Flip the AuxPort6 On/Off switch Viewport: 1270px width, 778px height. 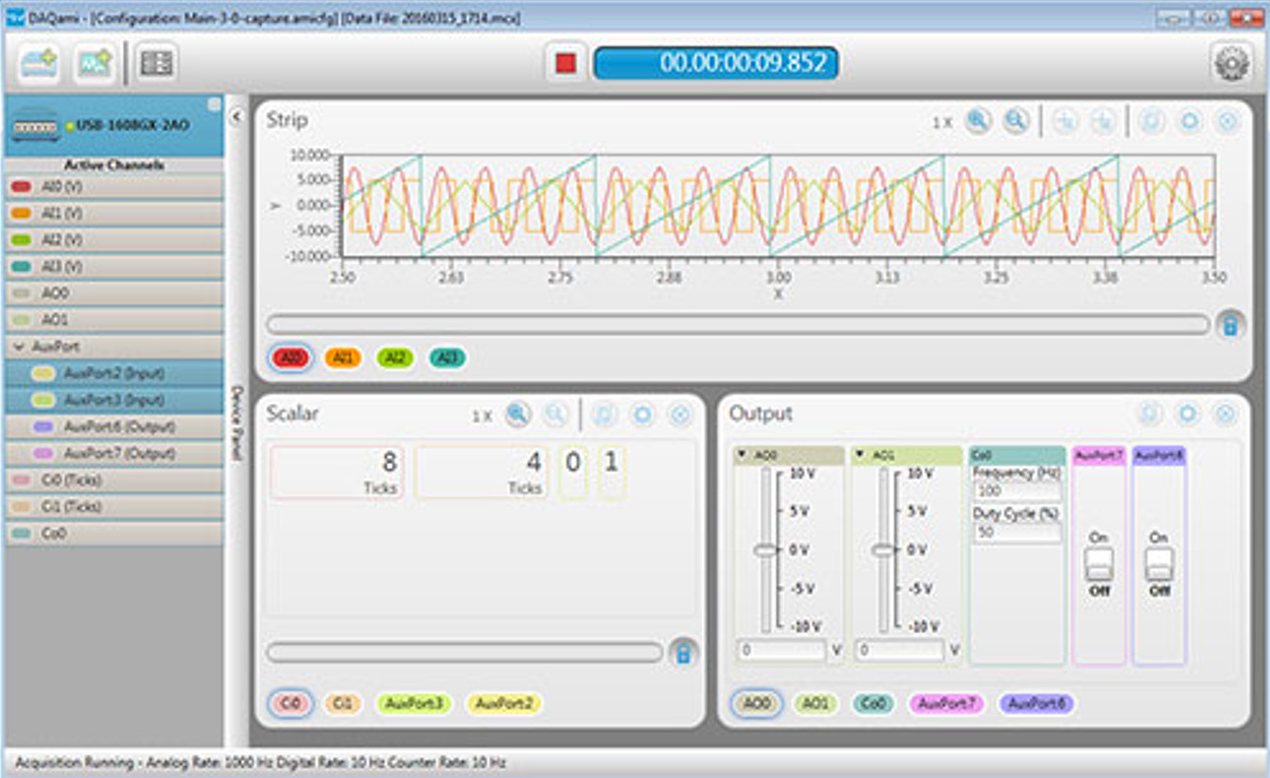[1159, 565]
